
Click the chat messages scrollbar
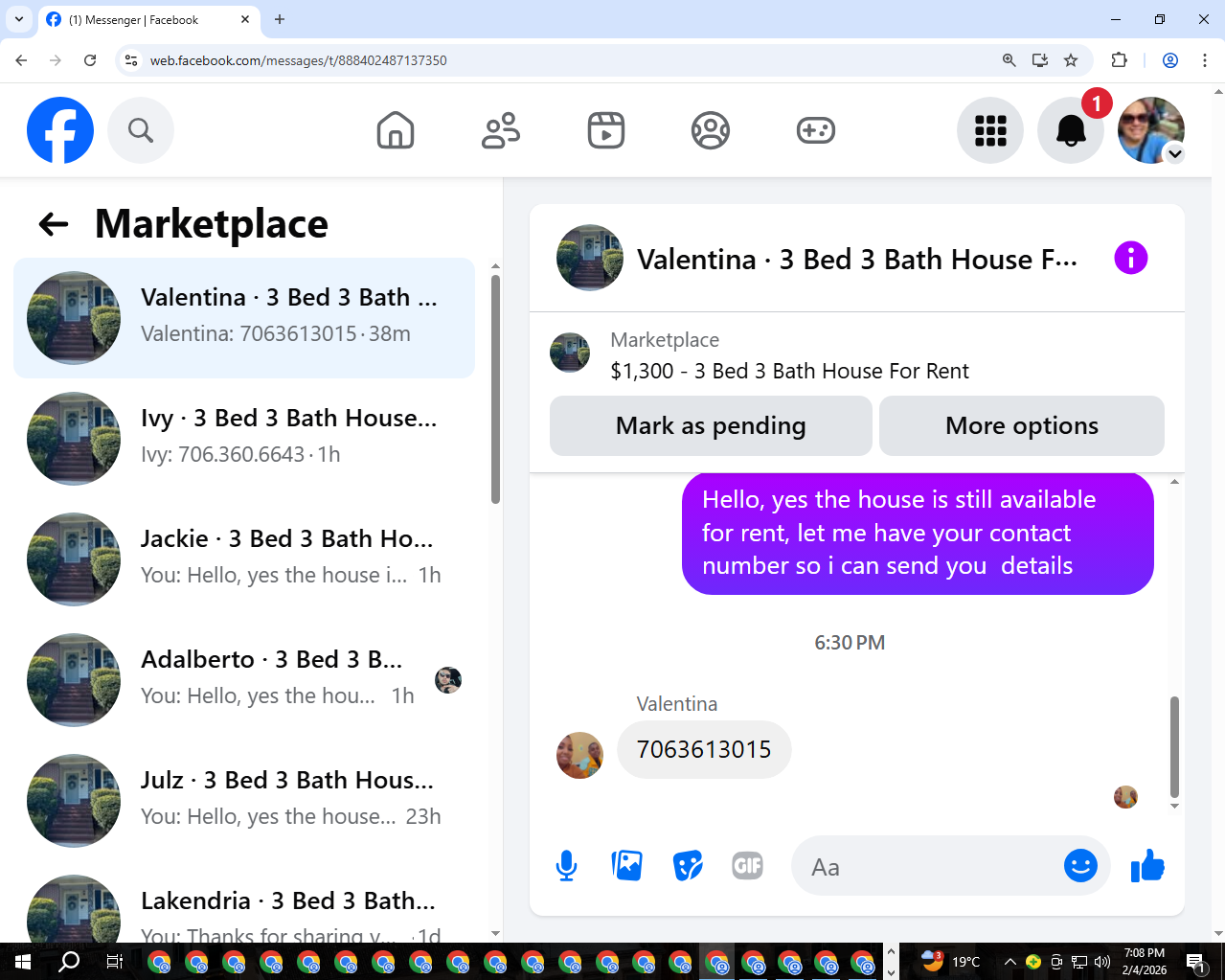click(1174, 747)
